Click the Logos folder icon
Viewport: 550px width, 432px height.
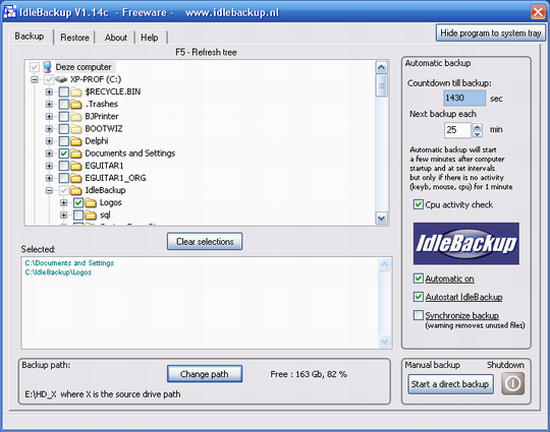tap(90, 203)
